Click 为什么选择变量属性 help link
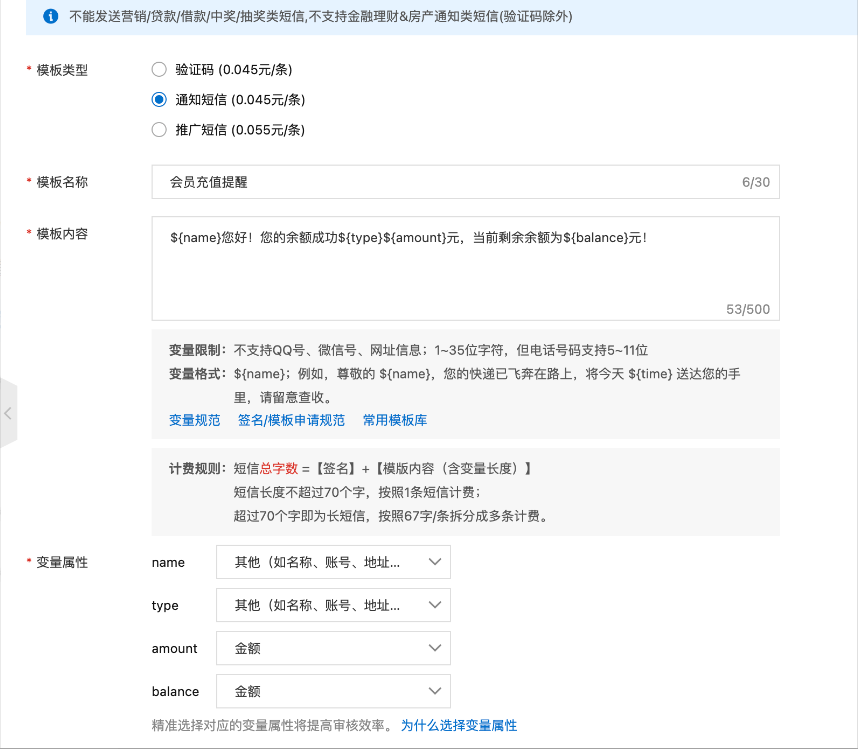This screenshot has width=858, height=749. point(459,725)
